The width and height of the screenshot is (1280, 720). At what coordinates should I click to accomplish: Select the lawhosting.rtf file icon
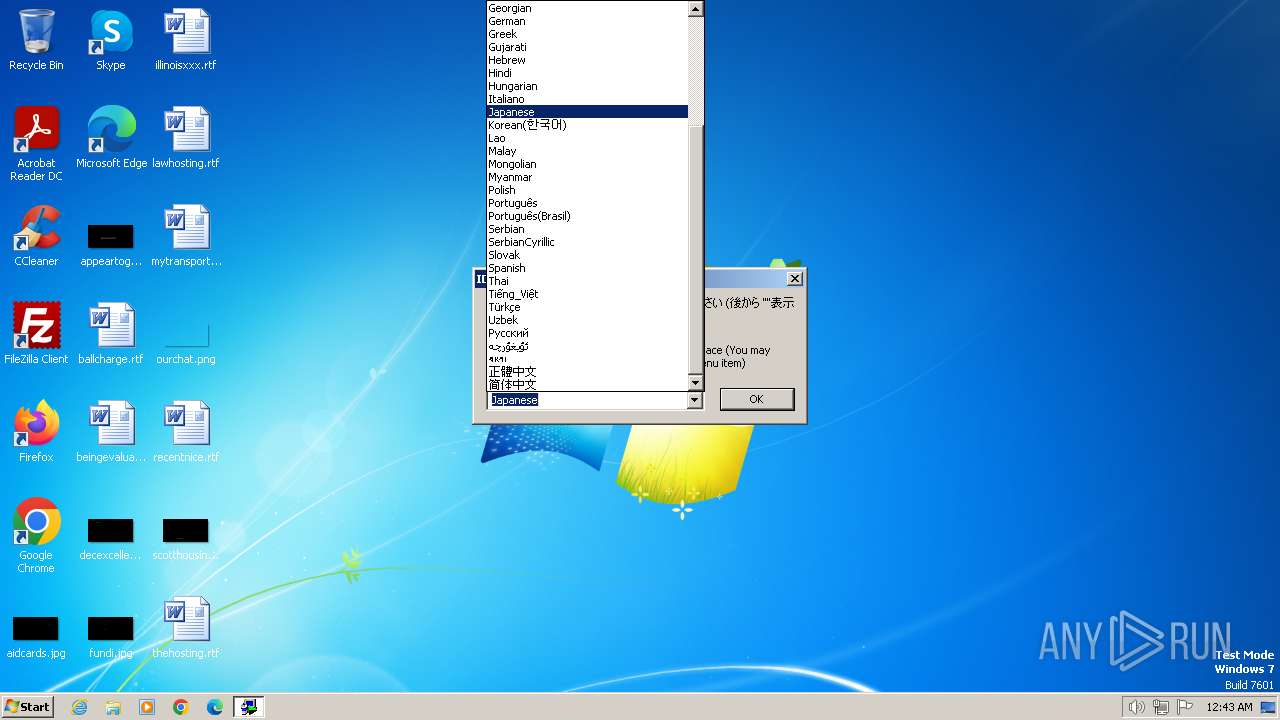click(x=186, y=138)
